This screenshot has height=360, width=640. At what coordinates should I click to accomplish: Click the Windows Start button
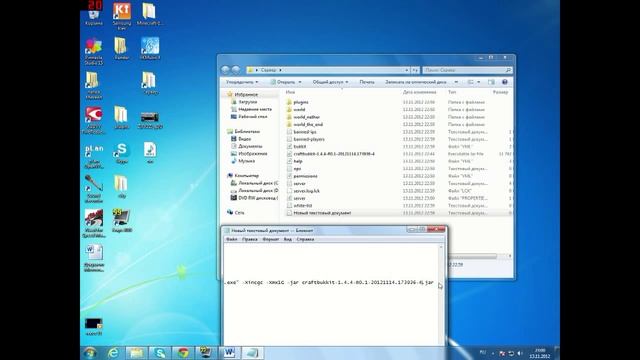pyautogui.click(x=90, y=353)
